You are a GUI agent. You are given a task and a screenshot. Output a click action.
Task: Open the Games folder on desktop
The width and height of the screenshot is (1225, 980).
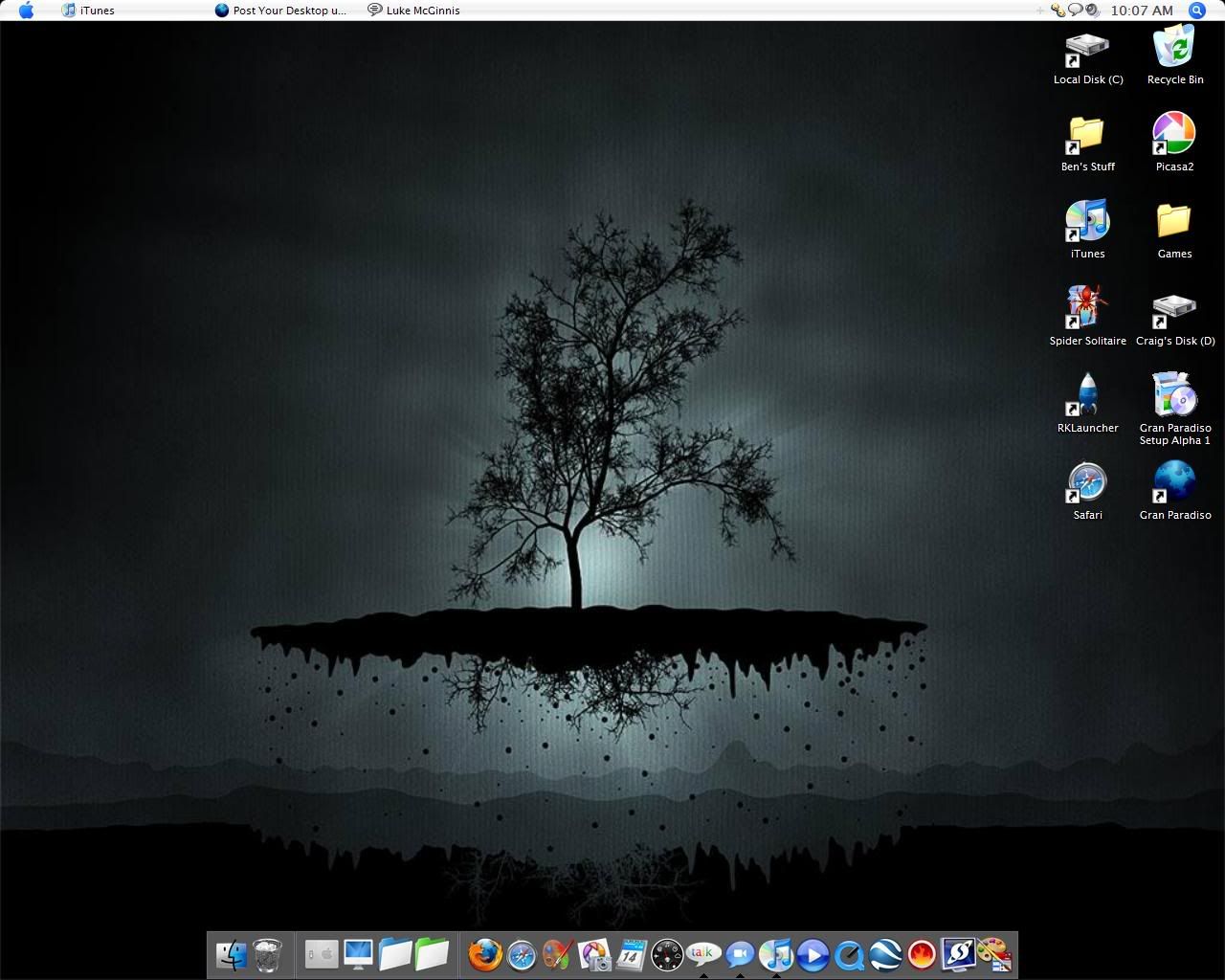[1174, 232]
